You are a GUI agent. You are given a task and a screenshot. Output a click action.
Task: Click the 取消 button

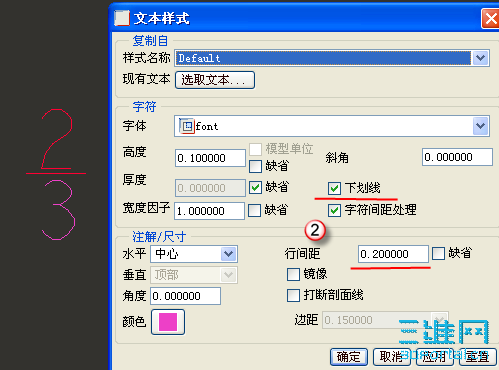(392, 357)
